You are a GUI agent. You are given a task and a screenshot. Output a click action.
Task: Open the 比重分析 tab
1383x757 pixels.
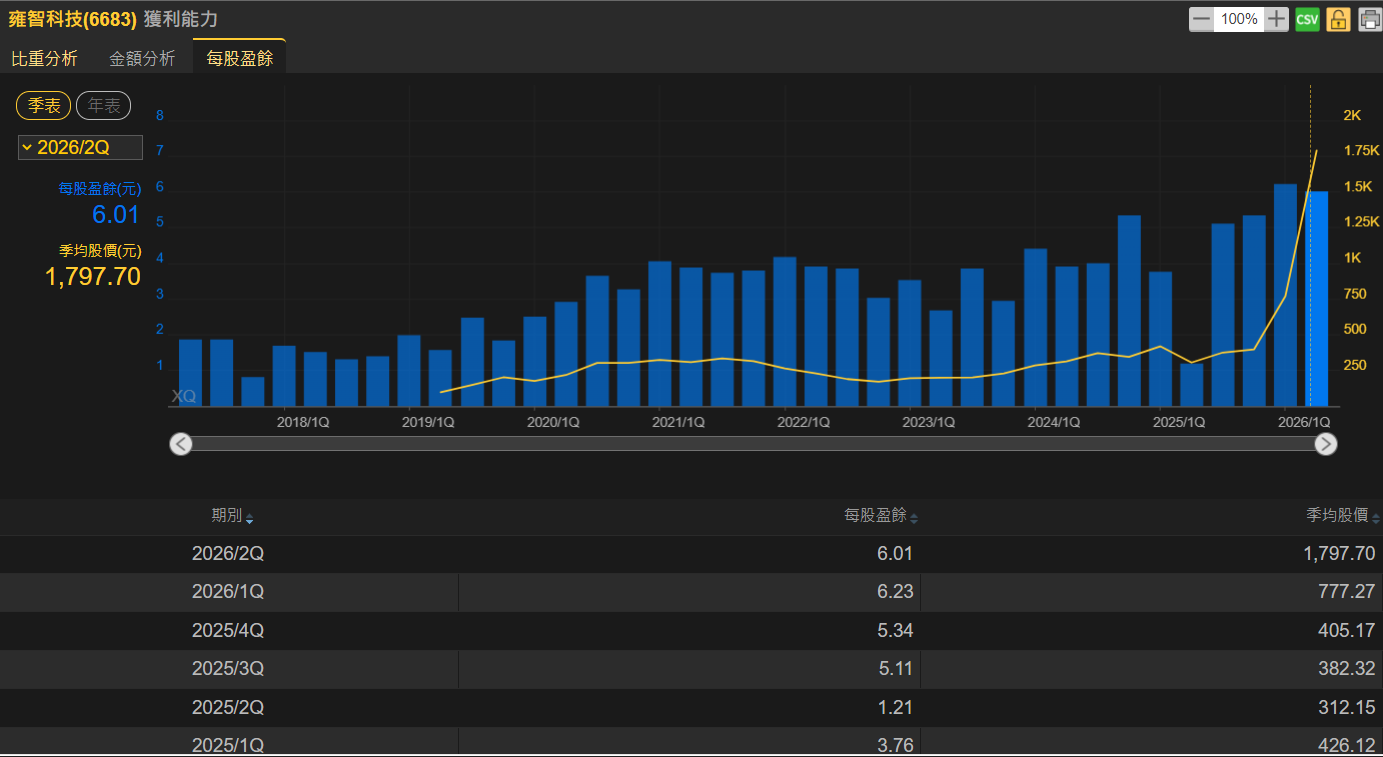(44, 59)
